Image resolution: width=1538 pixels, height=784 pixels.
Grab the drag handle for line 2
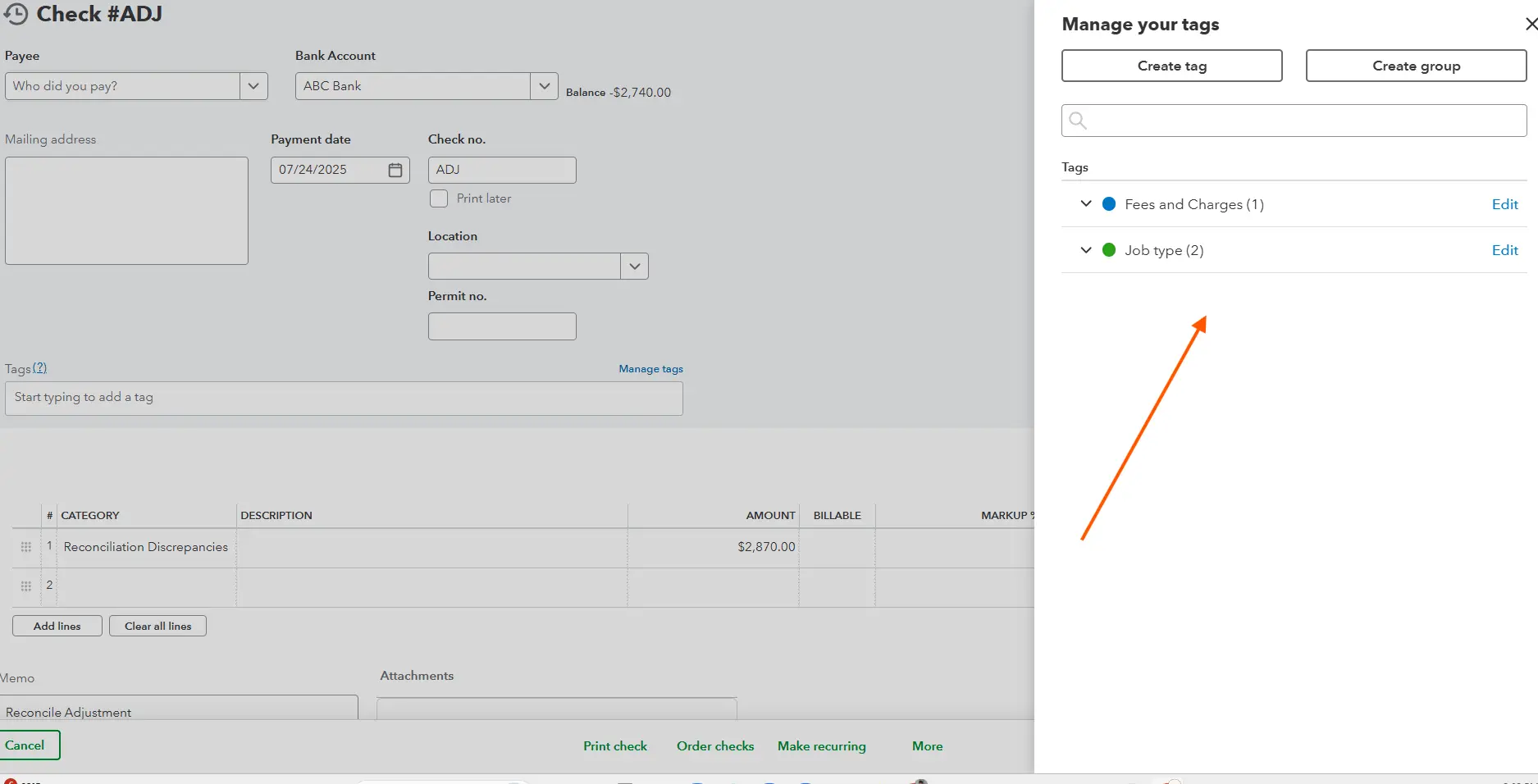(x=26, y=586)
